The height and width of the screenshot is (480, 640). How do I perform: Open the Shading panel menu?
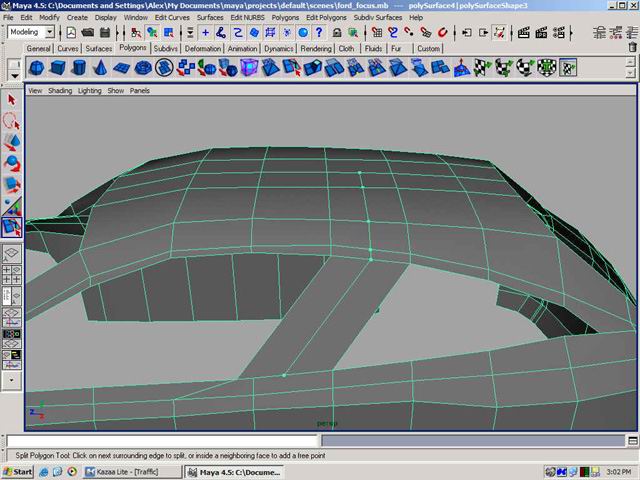click(60, 90)
